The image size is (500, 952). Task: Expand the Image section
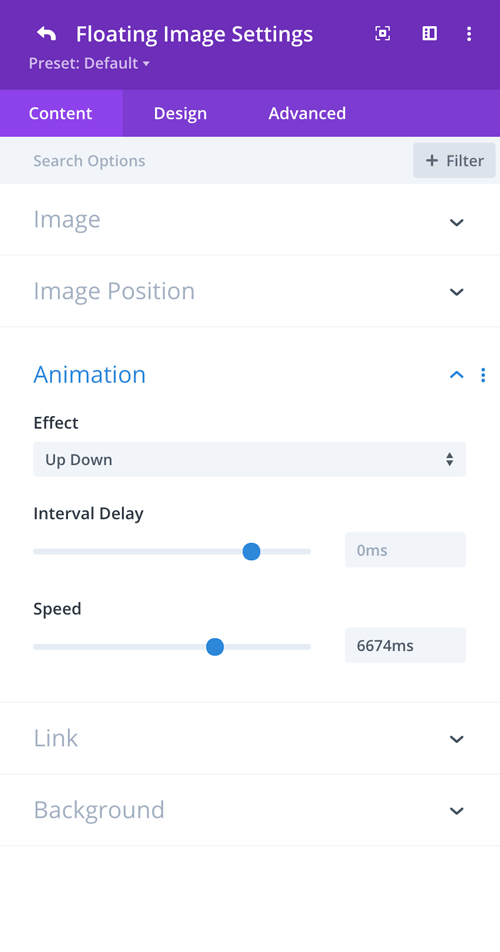point(250,220)
